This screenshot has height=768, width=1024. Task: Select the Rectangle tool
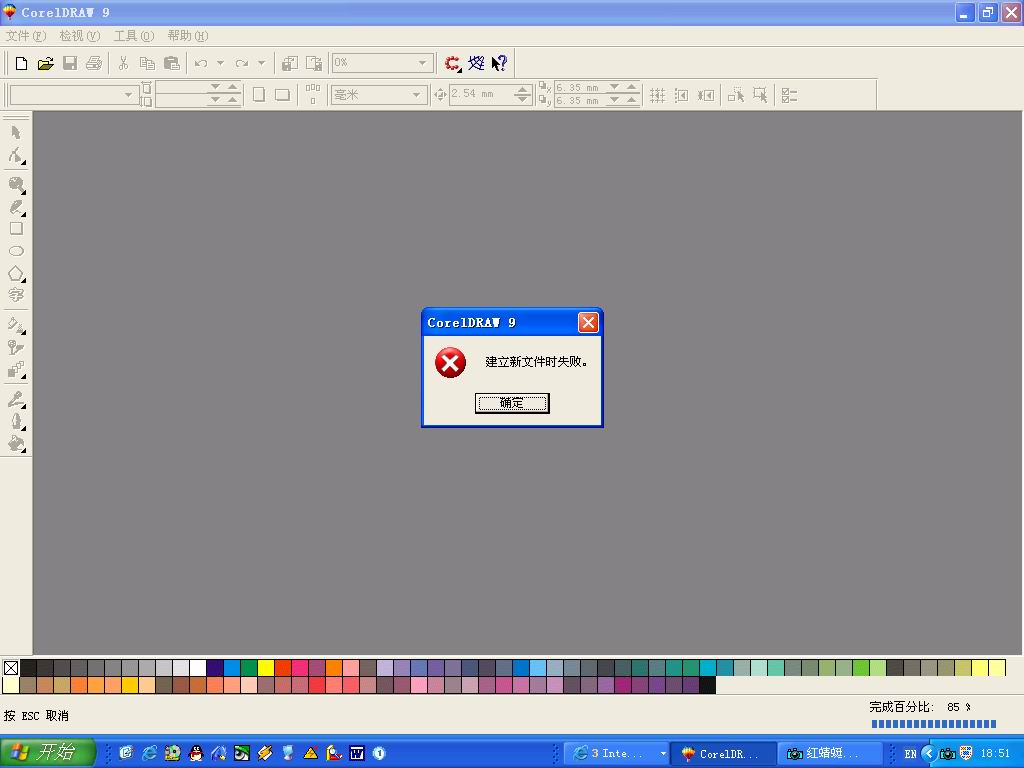[x=16, y=229]
